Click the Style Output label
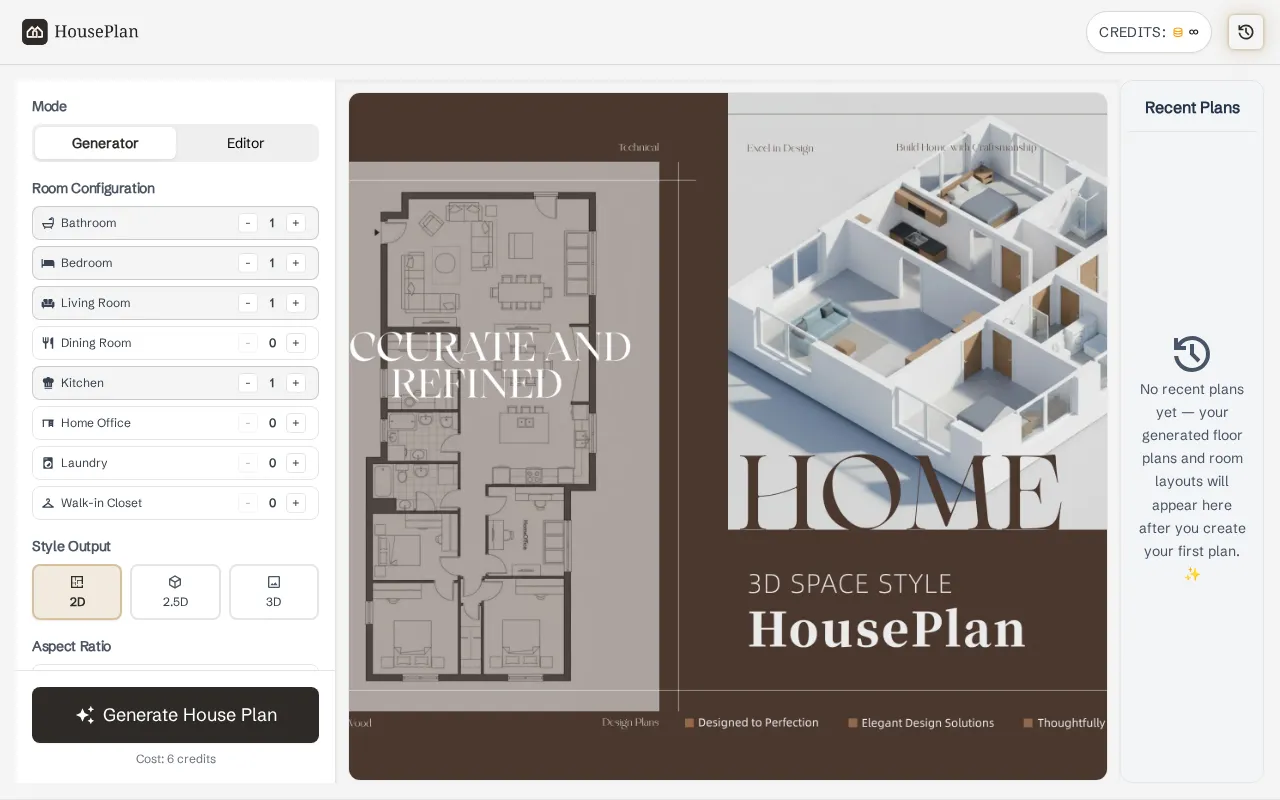Image resolution: width=1280 pixels, height=800 pixels. tap(71, 546)
